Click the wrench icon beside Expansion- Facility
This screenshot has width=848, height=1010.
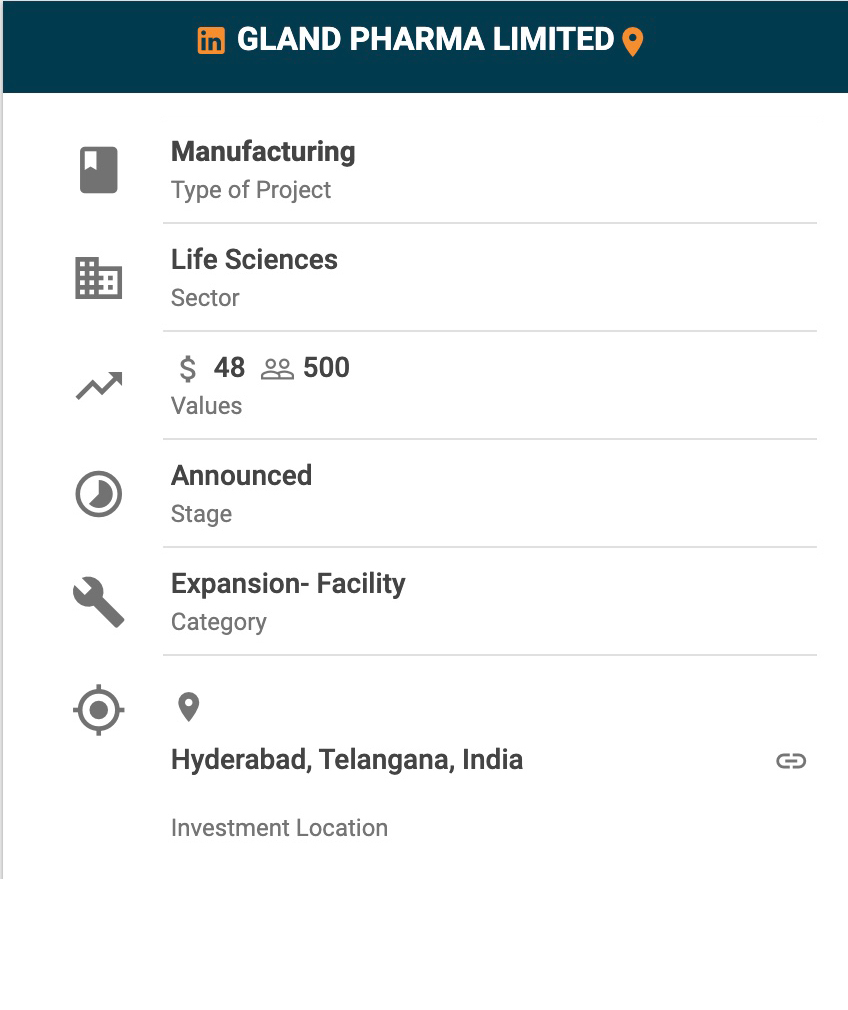99,603
